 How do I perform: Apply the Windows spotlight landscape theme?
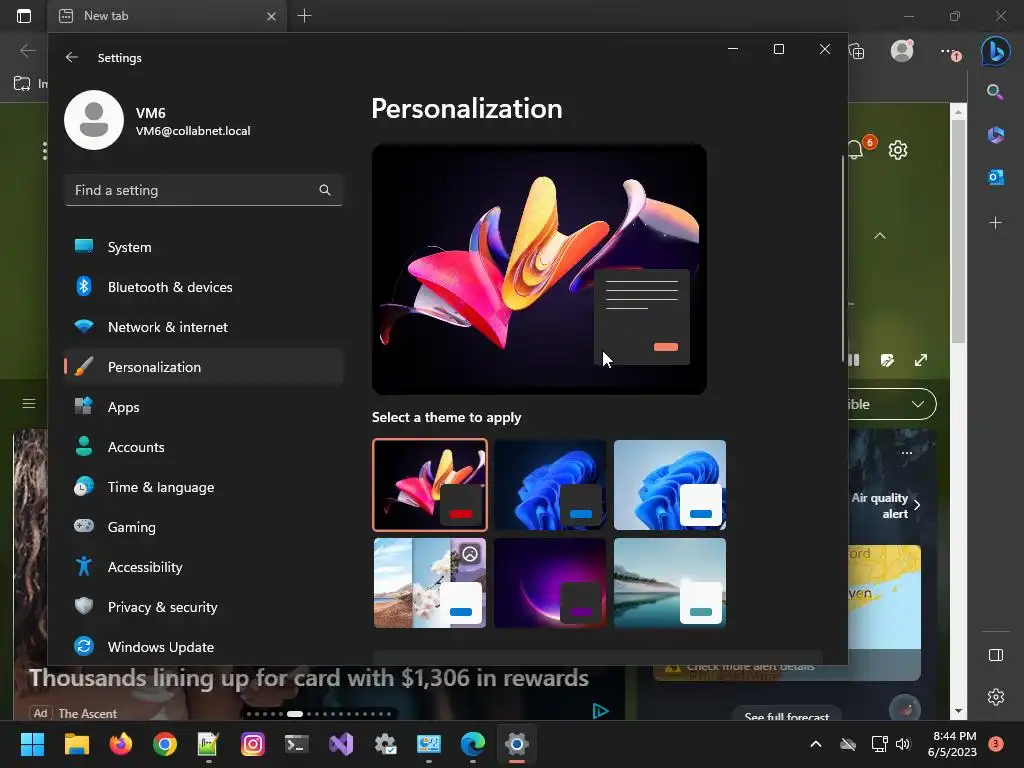[x=430, y=583]
